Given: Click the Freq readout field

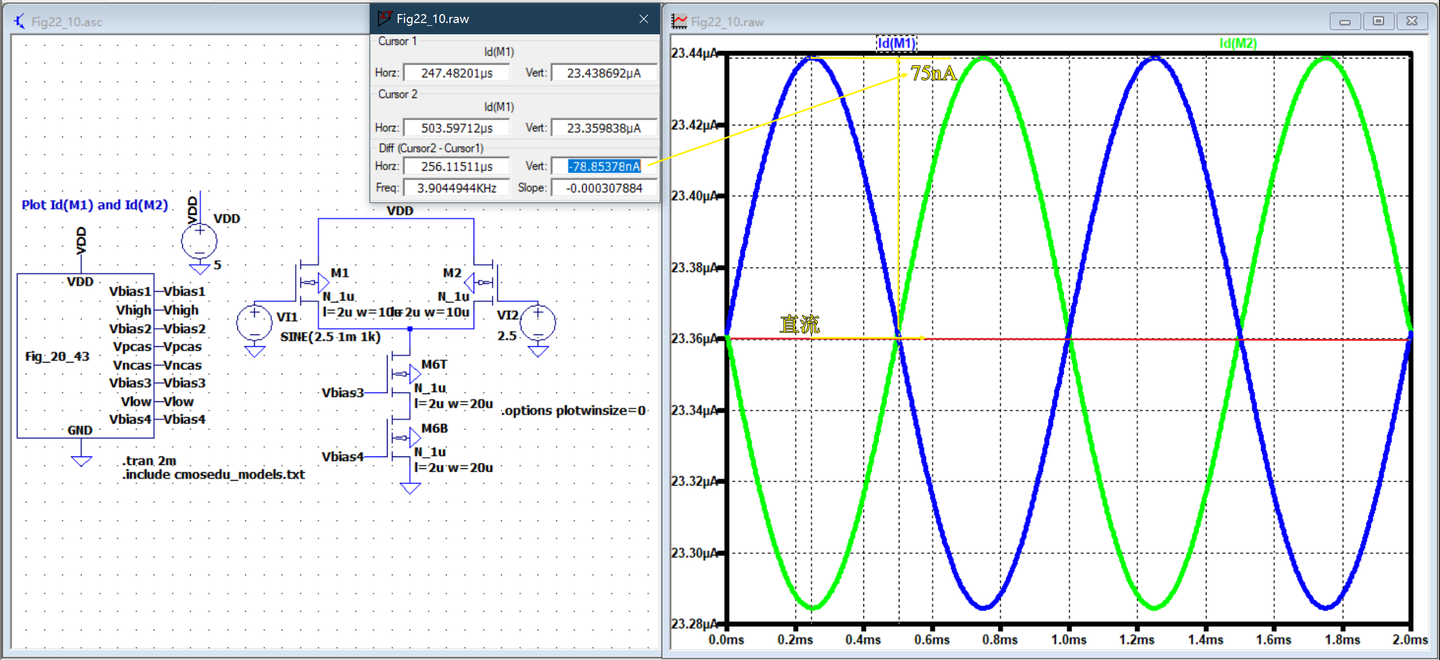Looking at the screenshot, I should (x=455, y=187).
